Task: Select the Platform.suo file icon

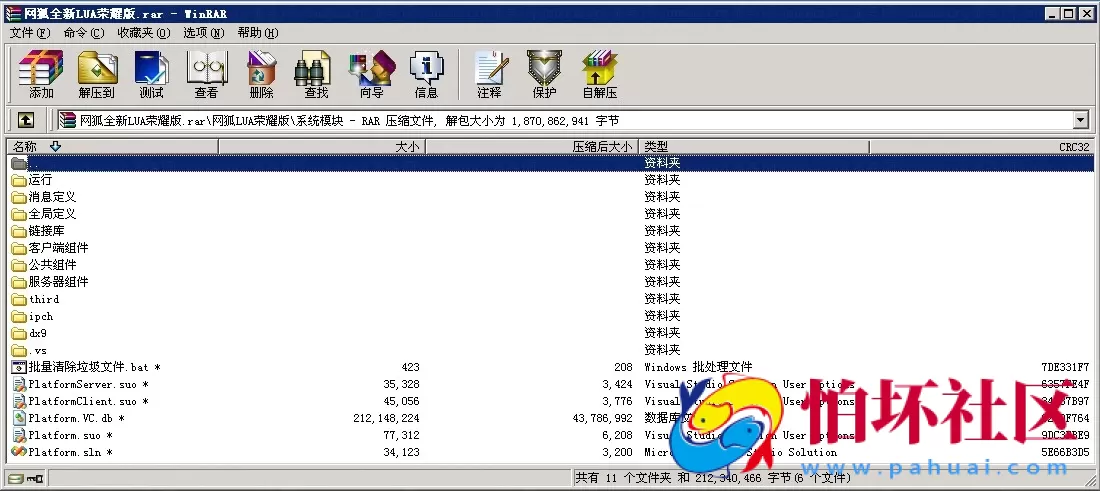Action: (x=19, y=435)
